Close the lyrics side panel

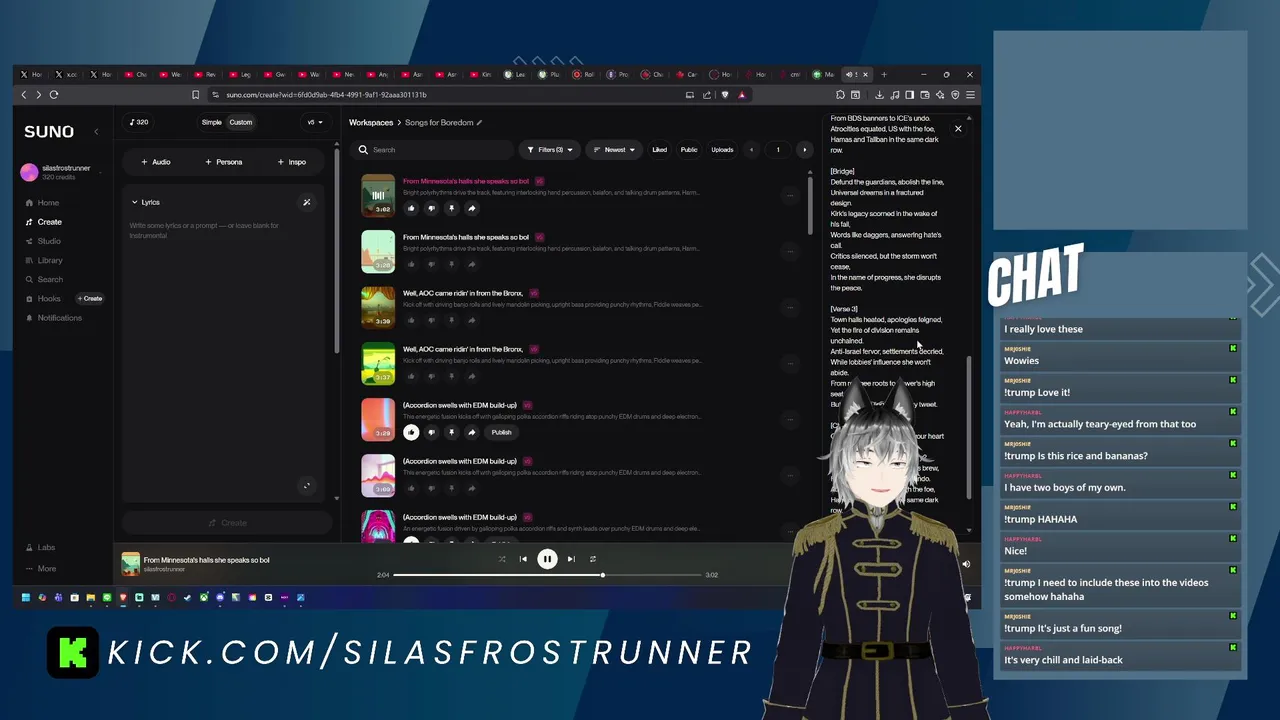pos(958,128)
